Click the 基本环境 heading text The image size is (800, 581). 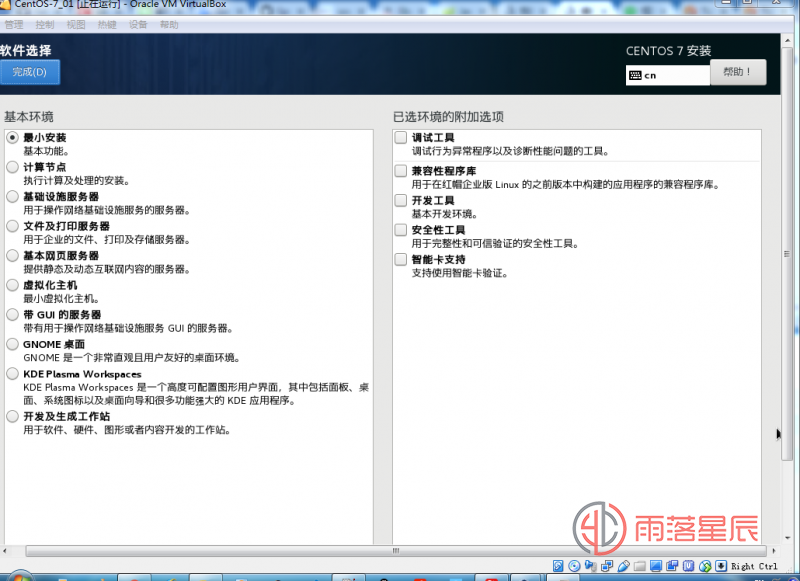tap(29, 117)
